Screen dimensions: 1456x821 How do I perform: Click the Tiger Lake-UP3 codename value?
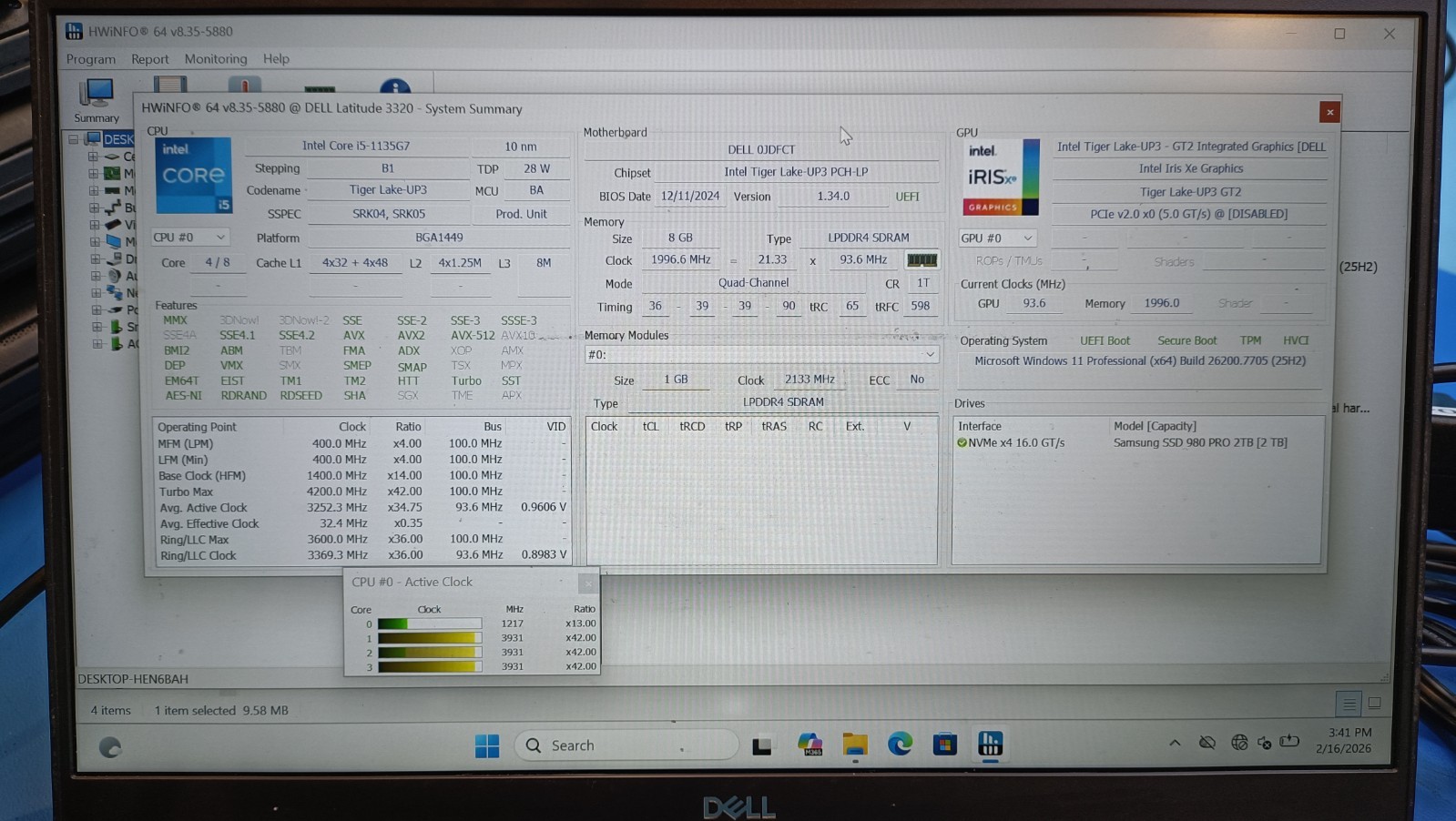[x=388, y=190]
